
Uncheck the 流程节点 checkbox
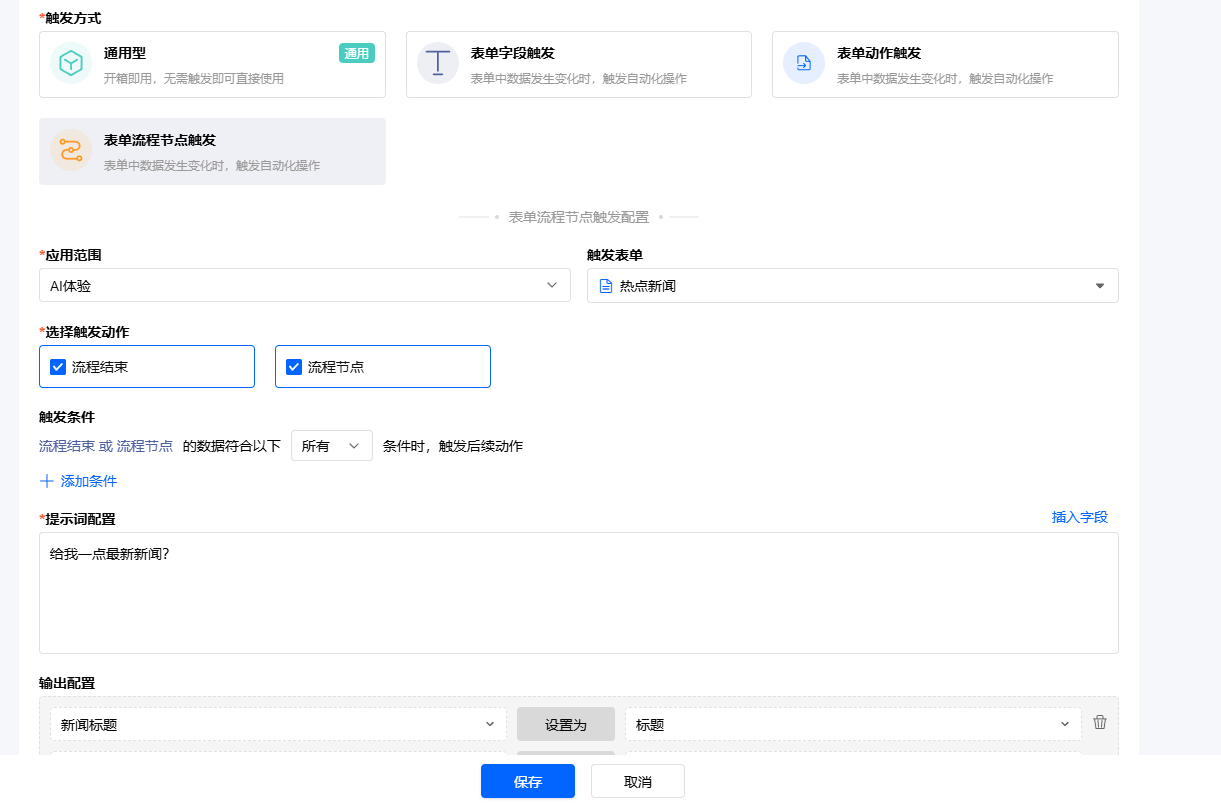[x=294, y=367]
